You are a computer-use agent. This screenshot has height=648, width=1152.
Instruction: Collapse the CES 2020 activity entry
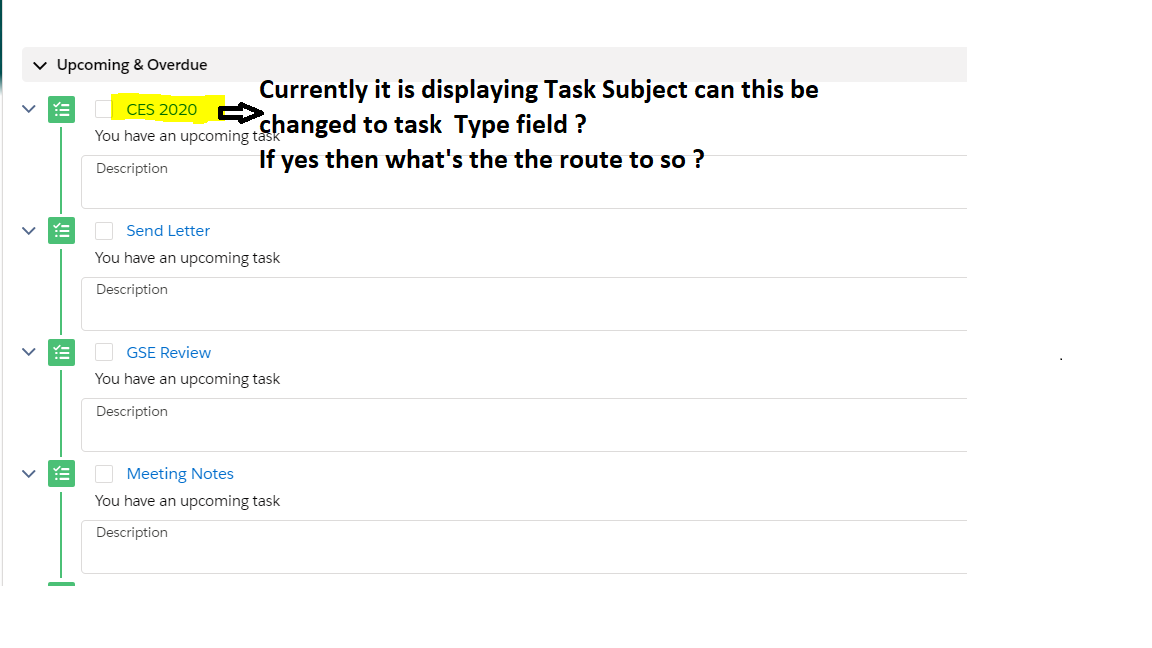(x=28, y=109)
